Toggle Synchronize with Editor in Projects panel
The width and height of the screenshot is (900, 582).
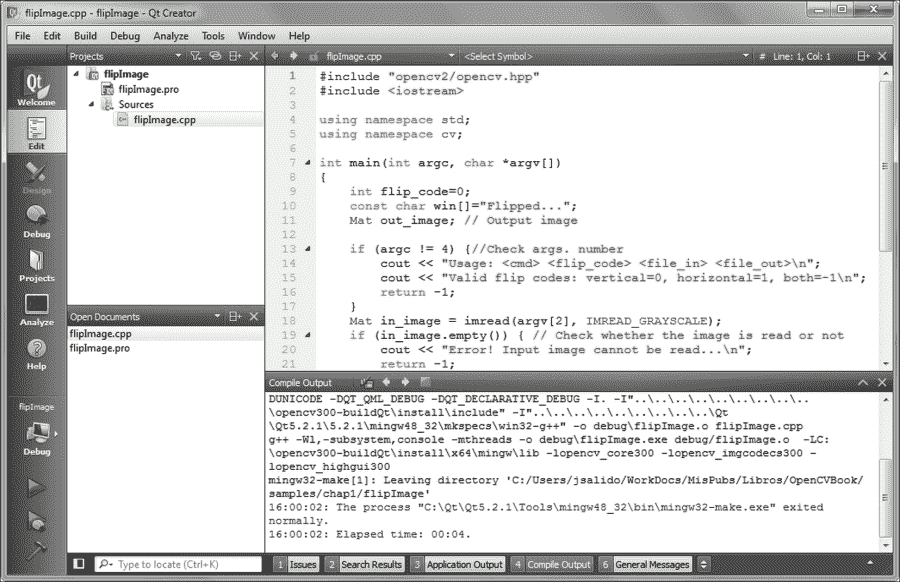pos(214,56)
